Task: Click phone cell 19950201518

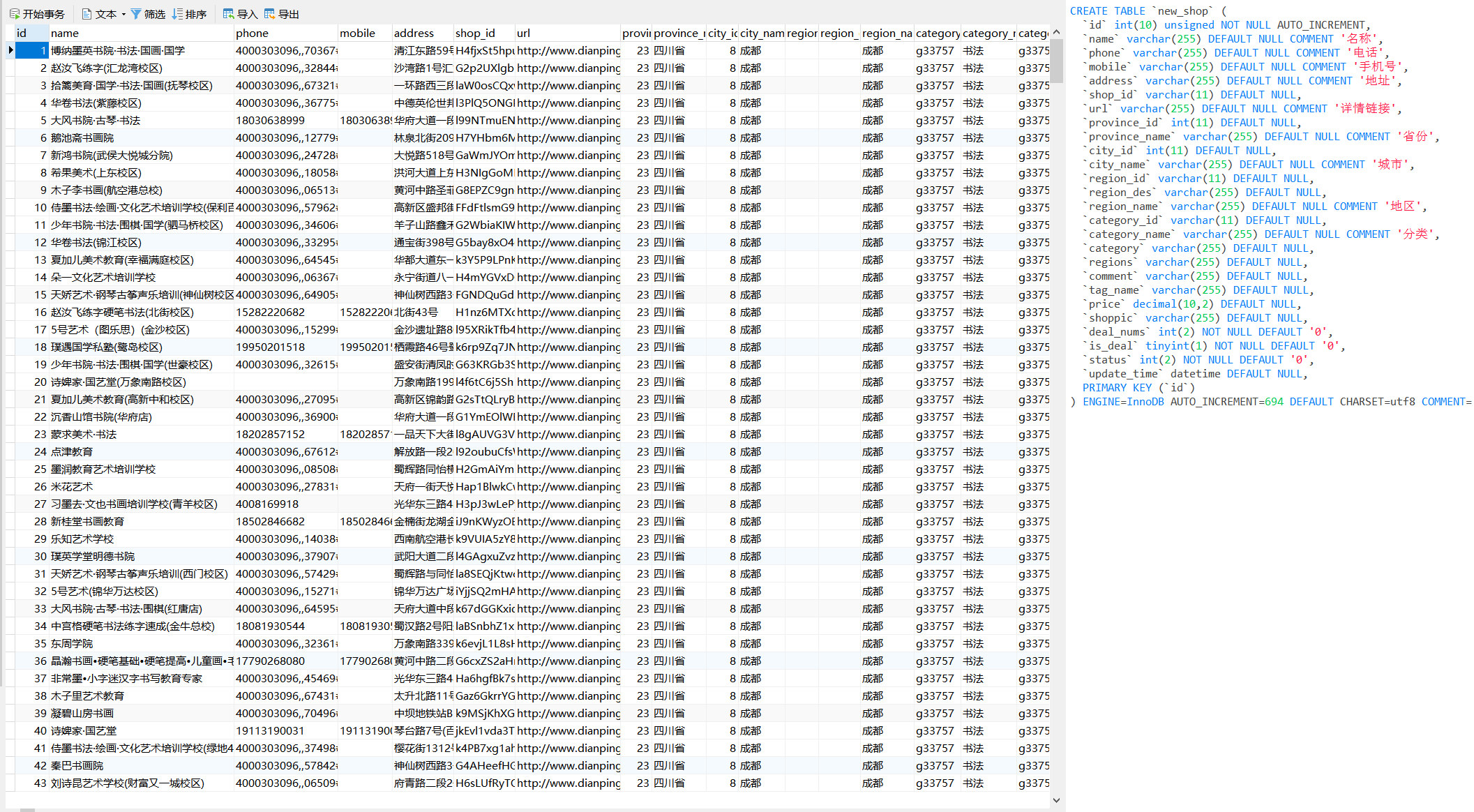Action: coord(286,347)
